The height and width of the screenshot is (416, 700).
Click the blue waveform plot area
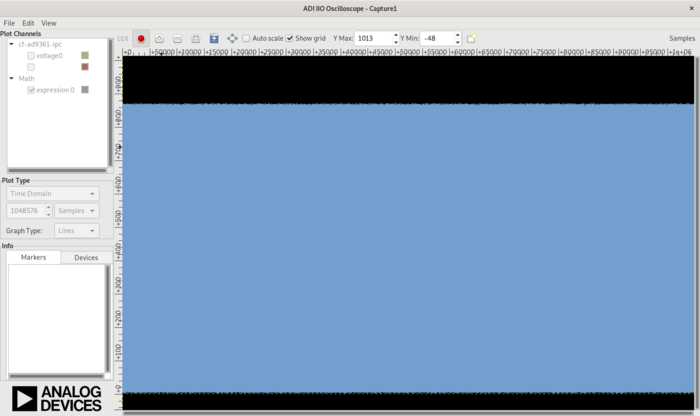(408, 248)
